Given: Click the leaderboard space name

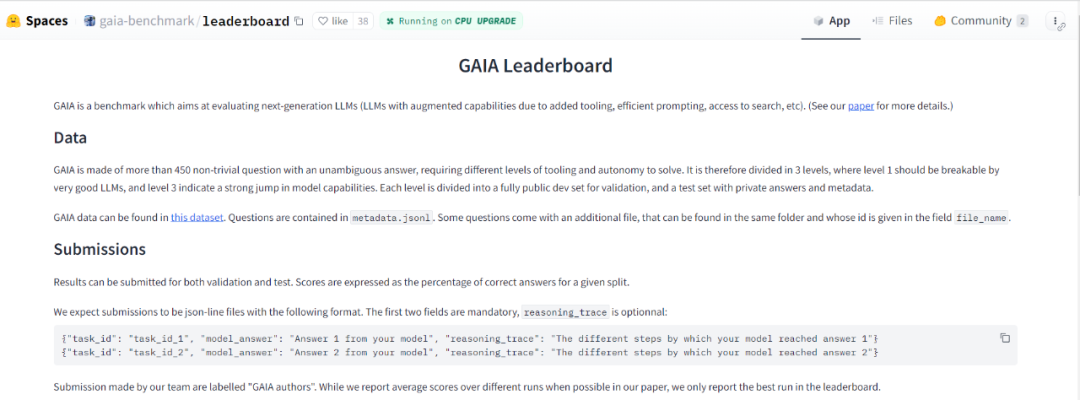Looking at the screenshot, I should [x=246, y=21].
